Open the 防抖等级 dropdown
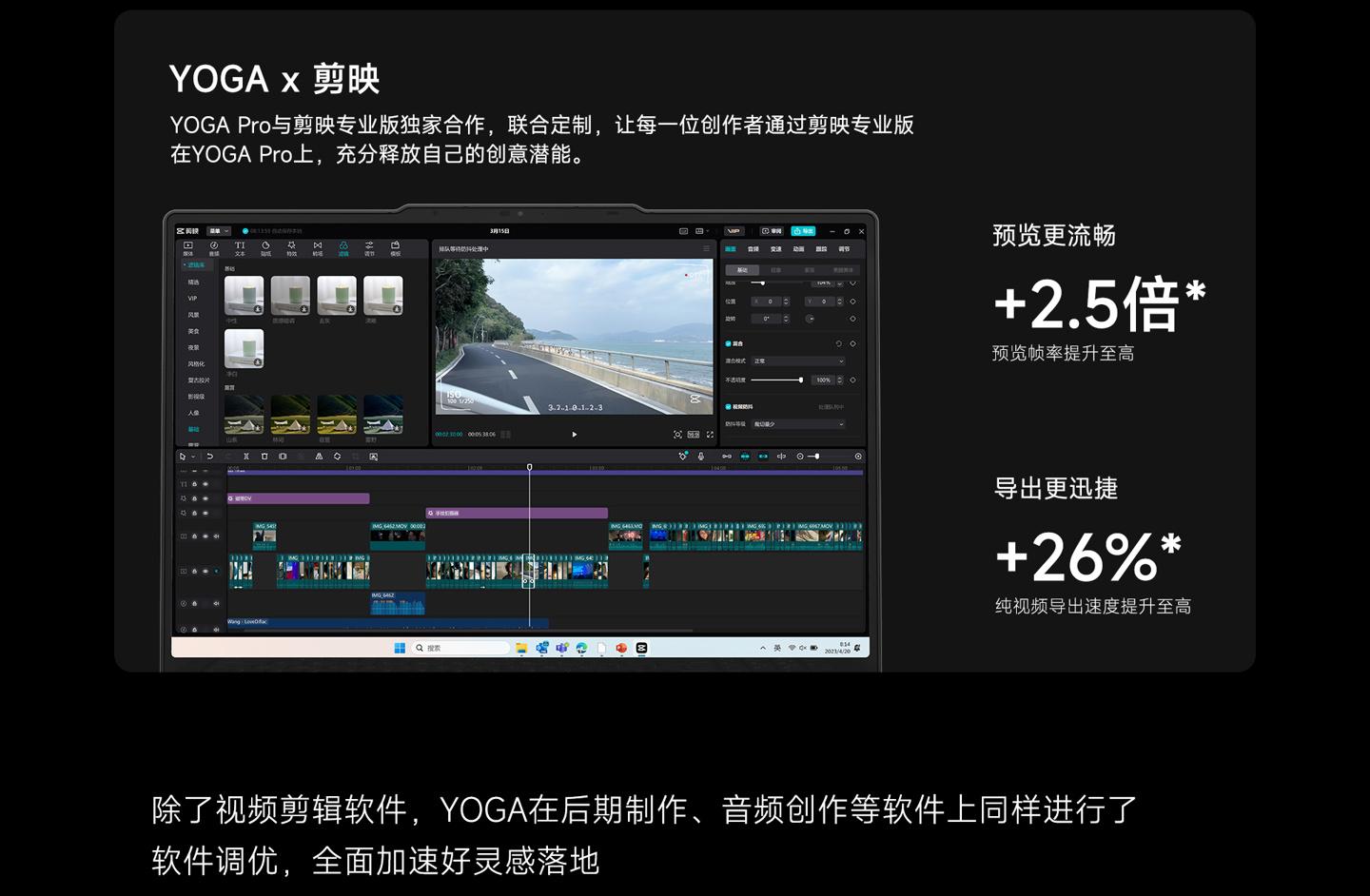Screen dimensions: 1370x896 click(798, 424)
